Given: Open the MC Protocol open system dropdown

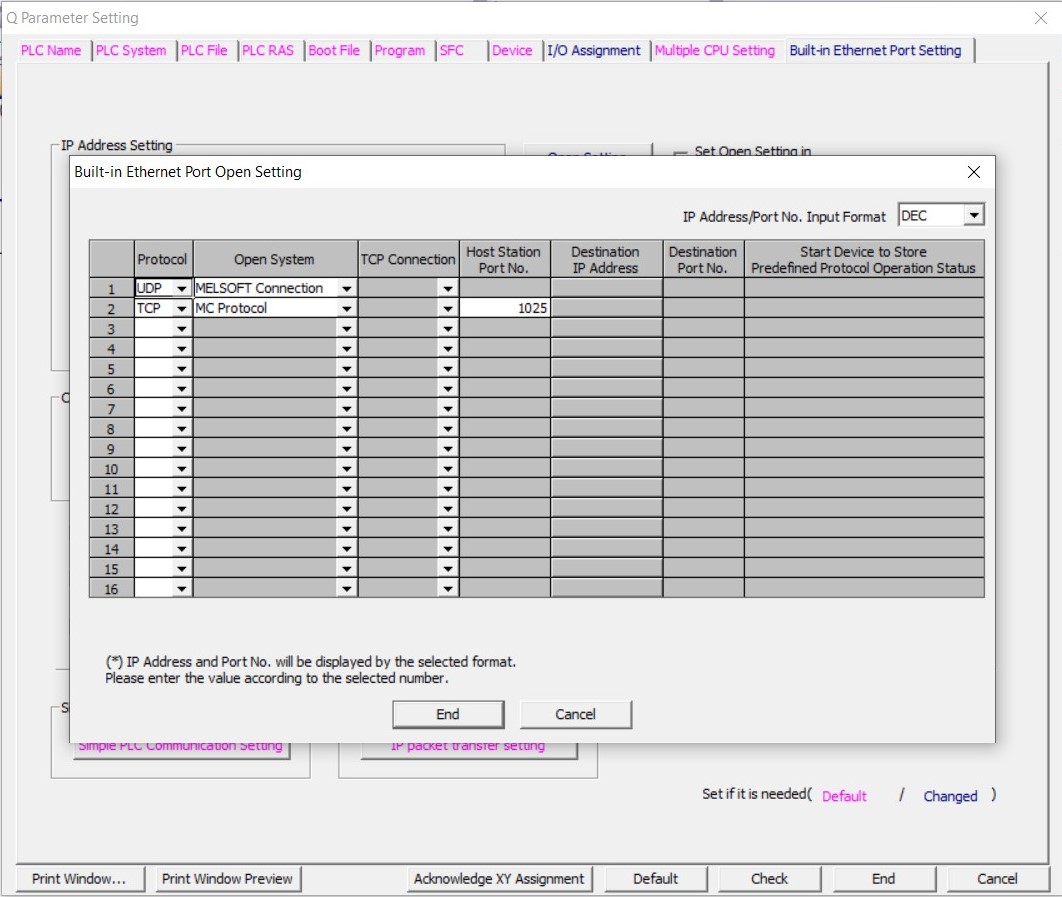Looking at the screenshot, I should [346, 309].
